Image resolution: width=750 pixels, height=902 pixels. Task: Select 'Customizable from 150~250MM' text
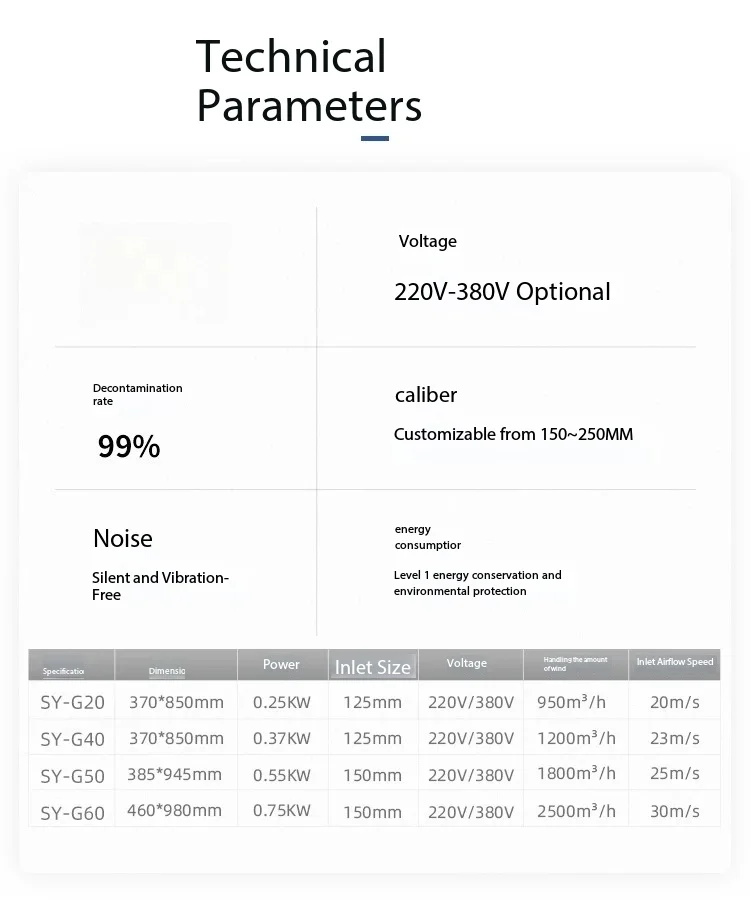(513, 434)
